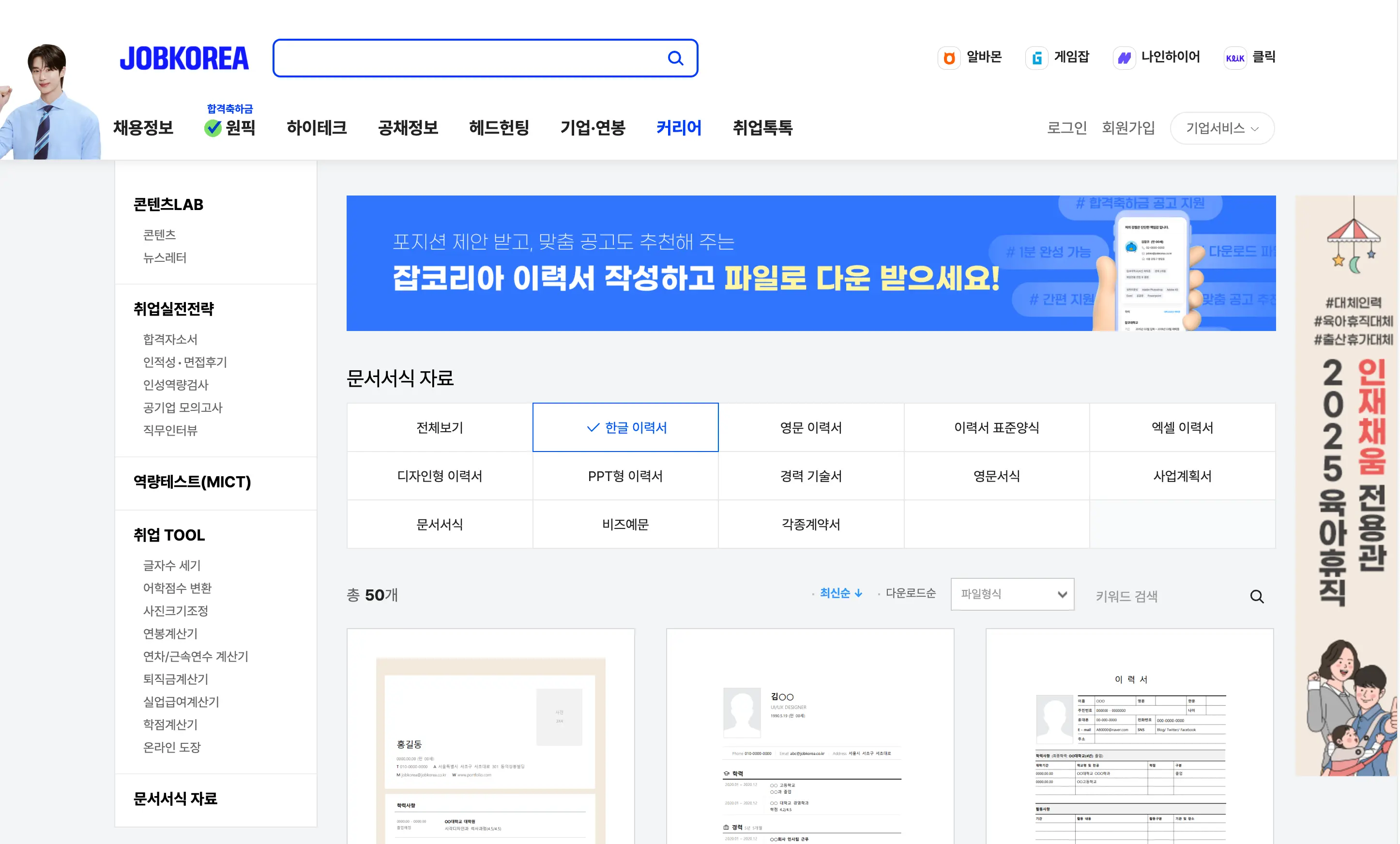Open the 파일형식 dropdown
This screenshot has width=1400, height=844.
(x=1013, y=594)
